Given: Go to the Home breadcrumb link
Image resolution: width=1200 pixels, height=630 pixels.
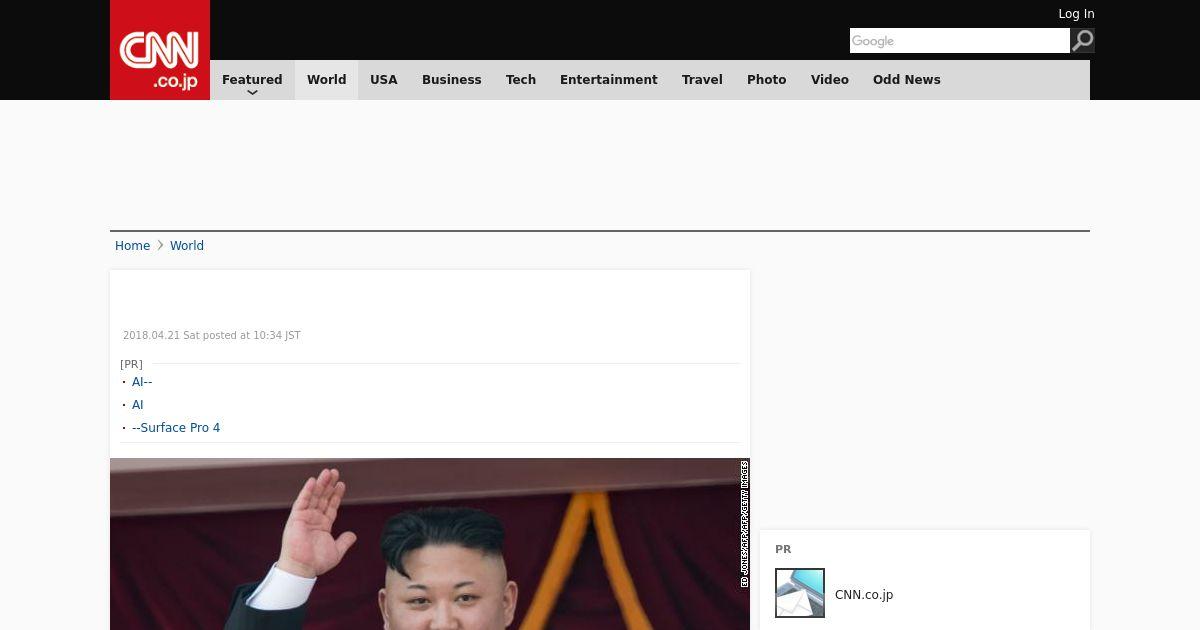Looking at the screenshot, I should pos(132,246).
